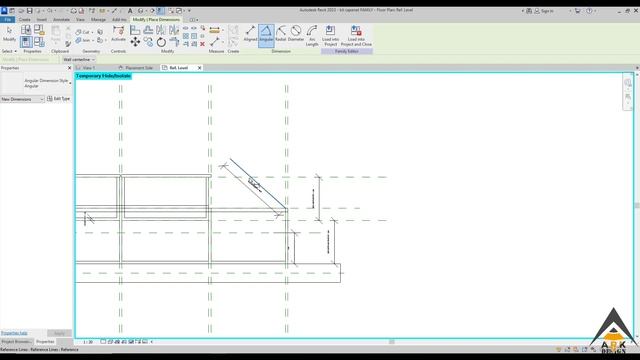
Task: Select the Copy tool in Modify panel
Action: pos(148,42)
